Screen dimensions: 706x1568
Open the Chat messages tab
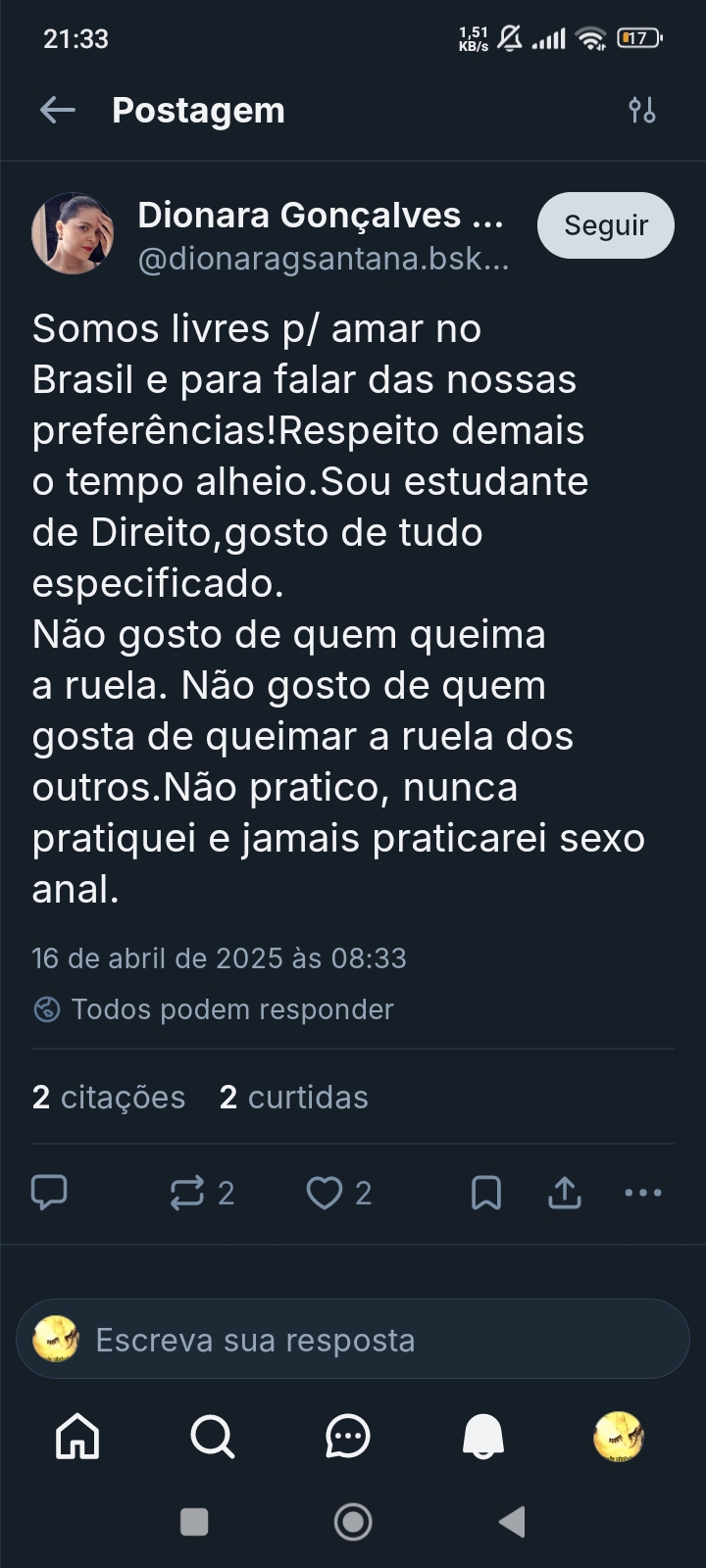pos(347,1438)
